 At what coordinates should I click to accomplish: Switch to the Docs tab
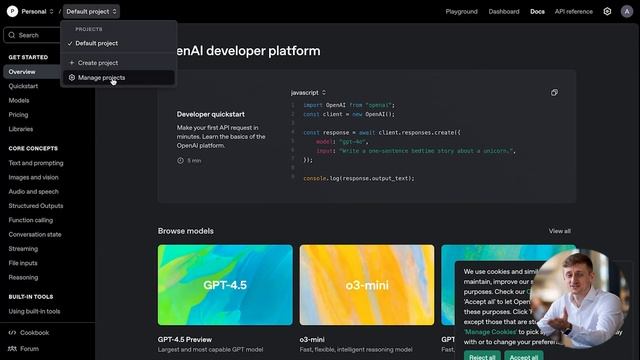point(537,11)
